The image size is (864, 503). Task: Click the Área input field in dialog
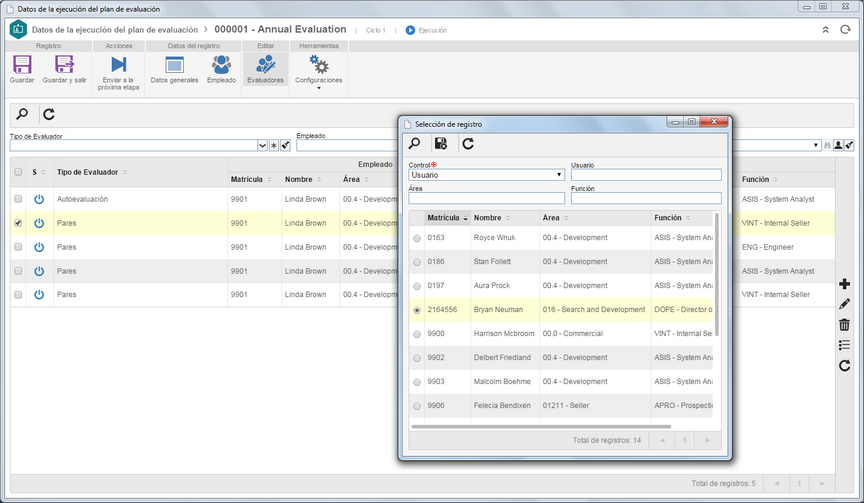click(487, 198)
